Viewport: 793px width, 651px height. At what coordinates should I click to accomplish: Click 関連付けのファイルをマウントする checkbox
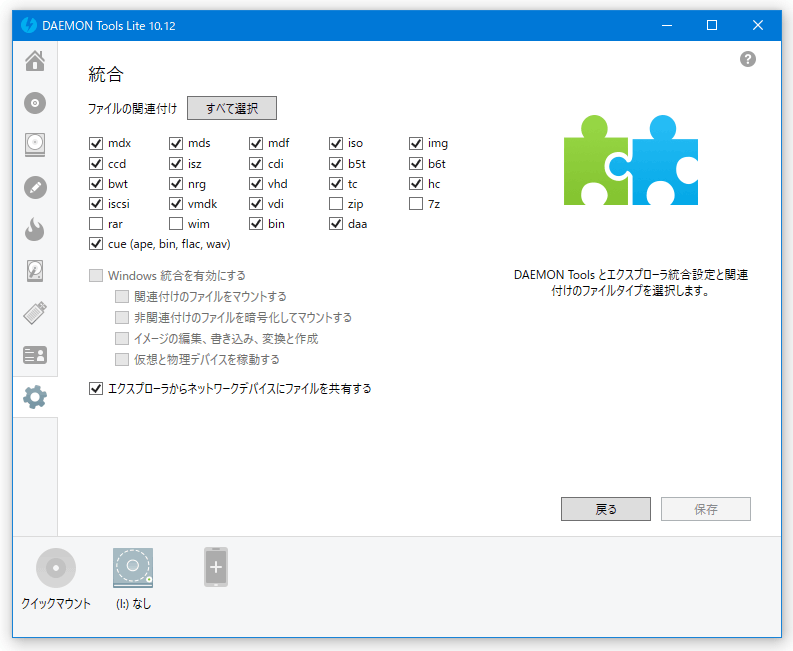[x=122, y=296]
